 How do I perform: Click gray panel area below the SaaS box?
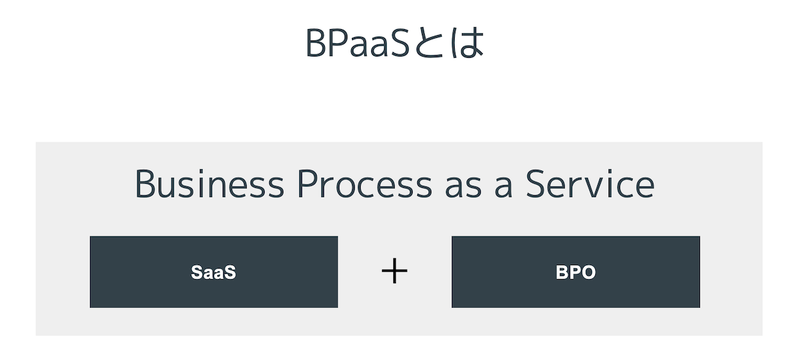[214, 322]
